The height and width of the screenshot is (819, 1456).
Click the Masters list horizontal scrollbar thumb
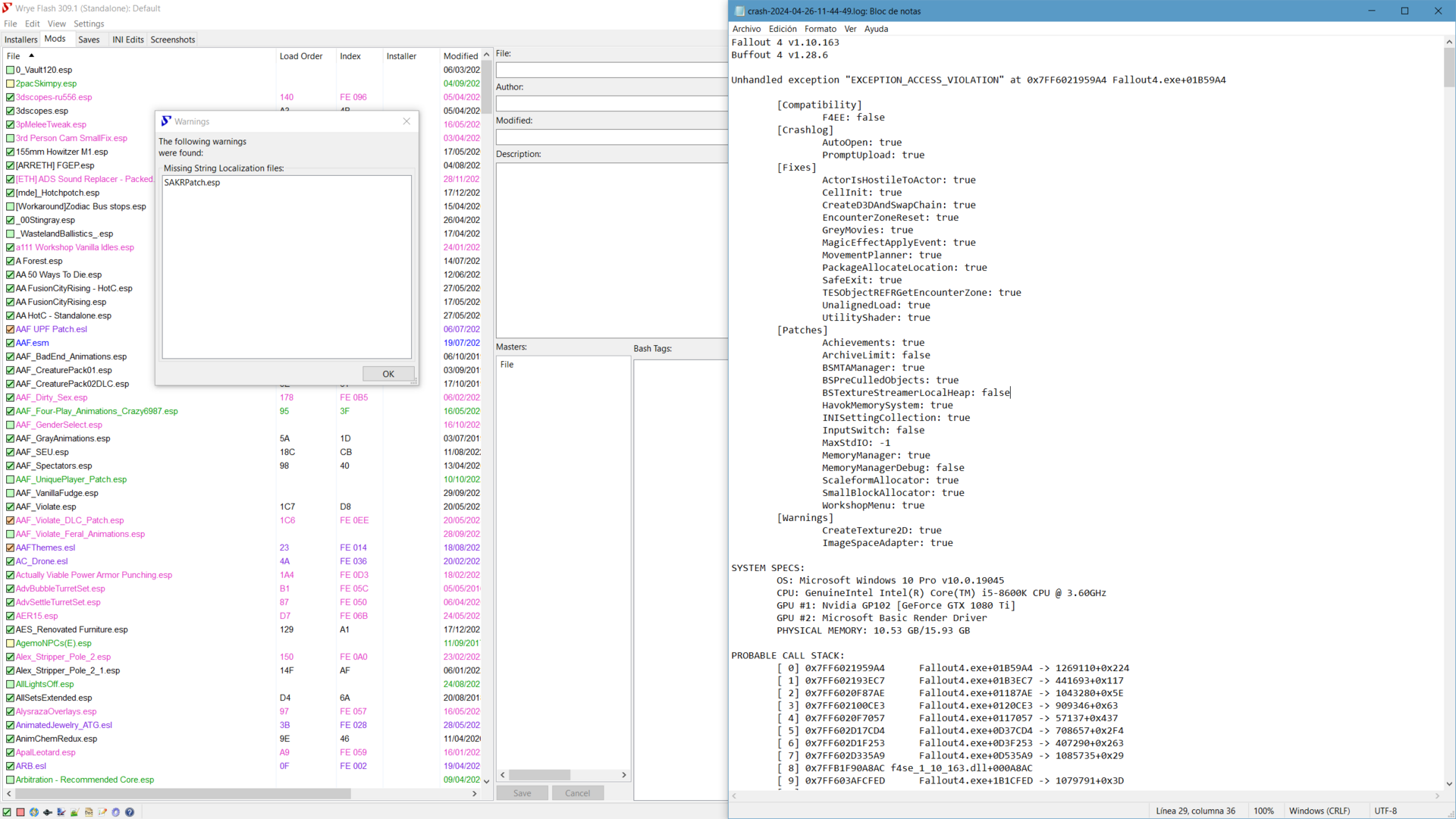(x=539, y=775)
